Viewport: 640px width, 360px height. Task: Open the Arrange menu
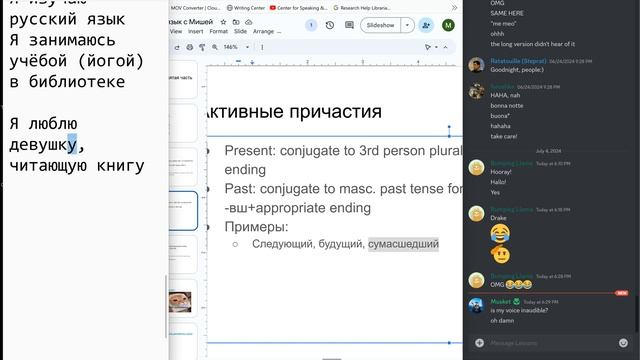coord(263,31)
